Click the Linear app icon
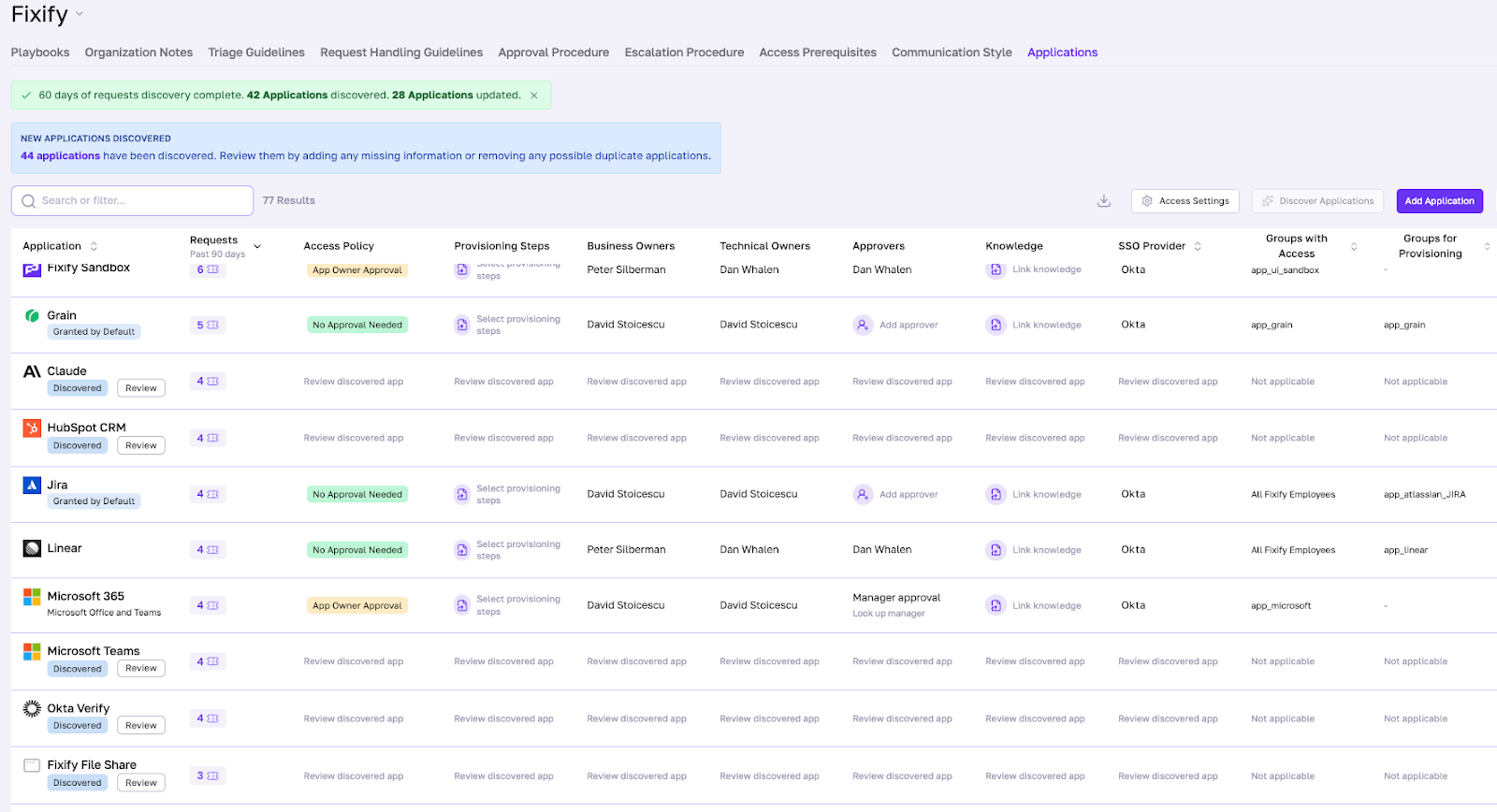Image resolution: width=1497 pixels, height=812 pixels. (32, 548)
